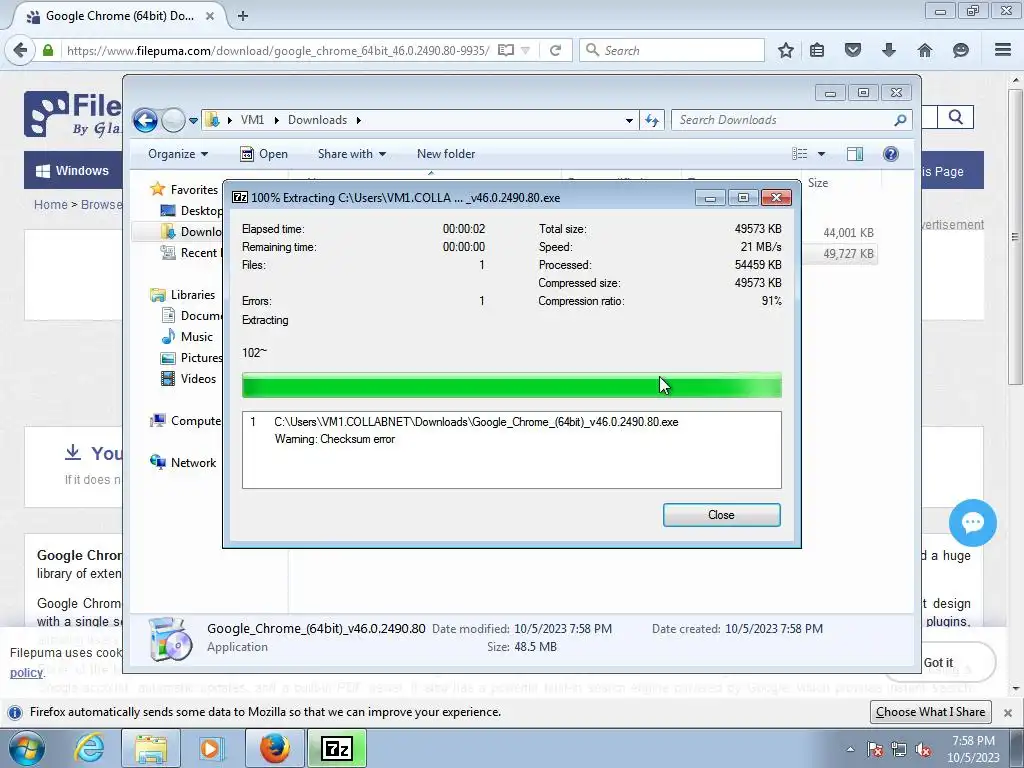Close the 7-Zip extraction dialog with Close button
Screen dimensions: 1024x768
point(721,515)
